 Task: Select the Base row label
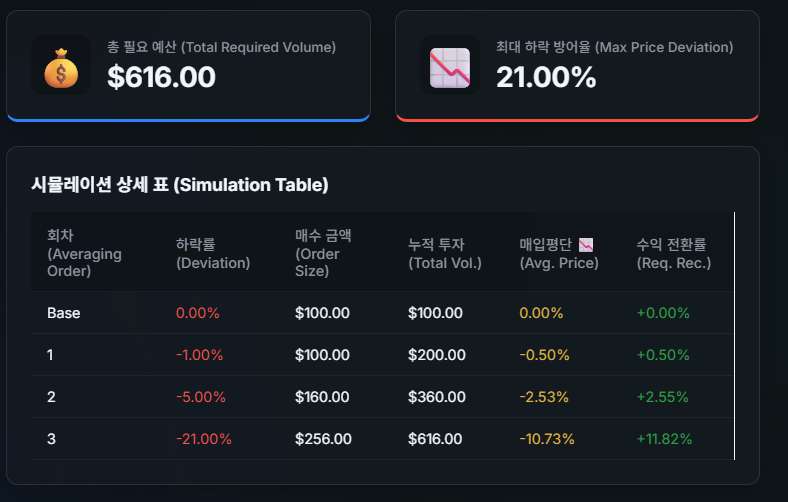pos(63,313)
